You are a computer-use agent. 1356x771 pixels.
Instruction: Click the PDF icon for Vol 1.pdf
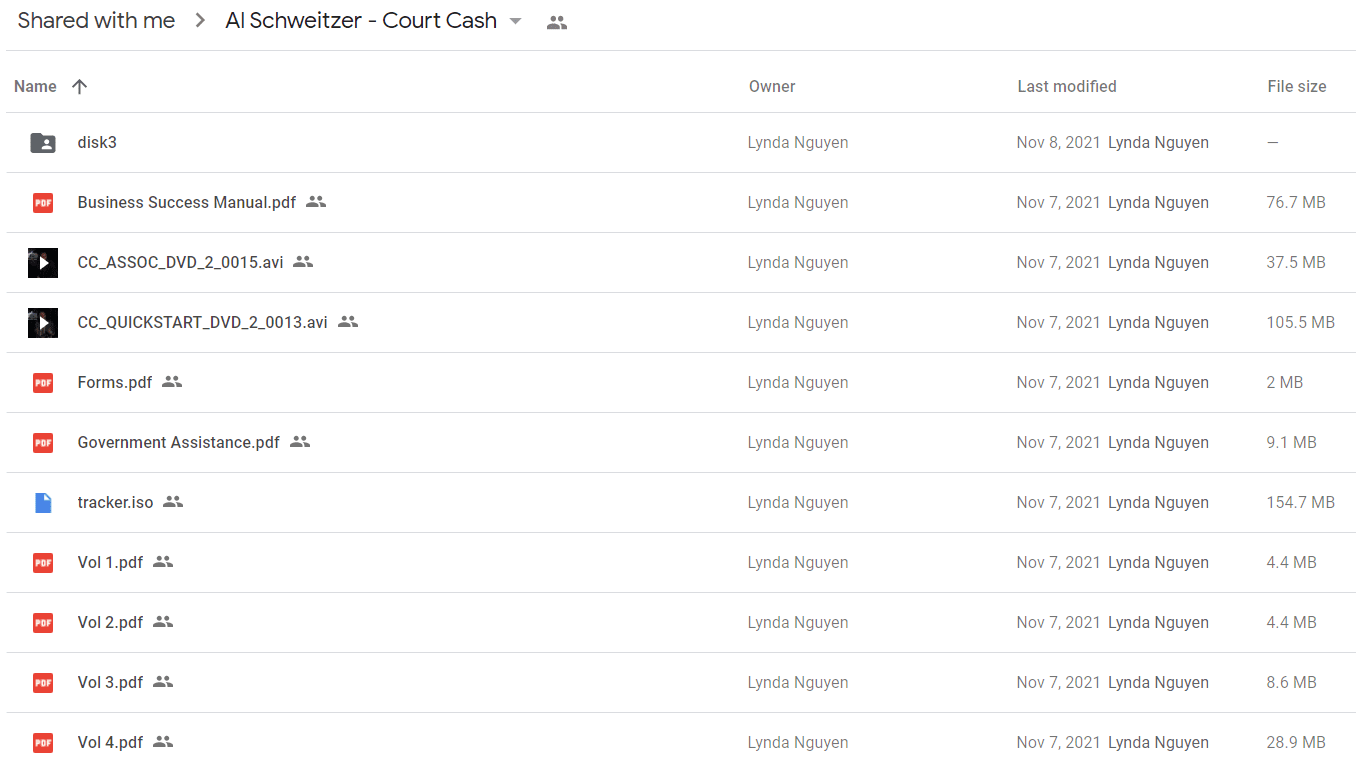43,563
